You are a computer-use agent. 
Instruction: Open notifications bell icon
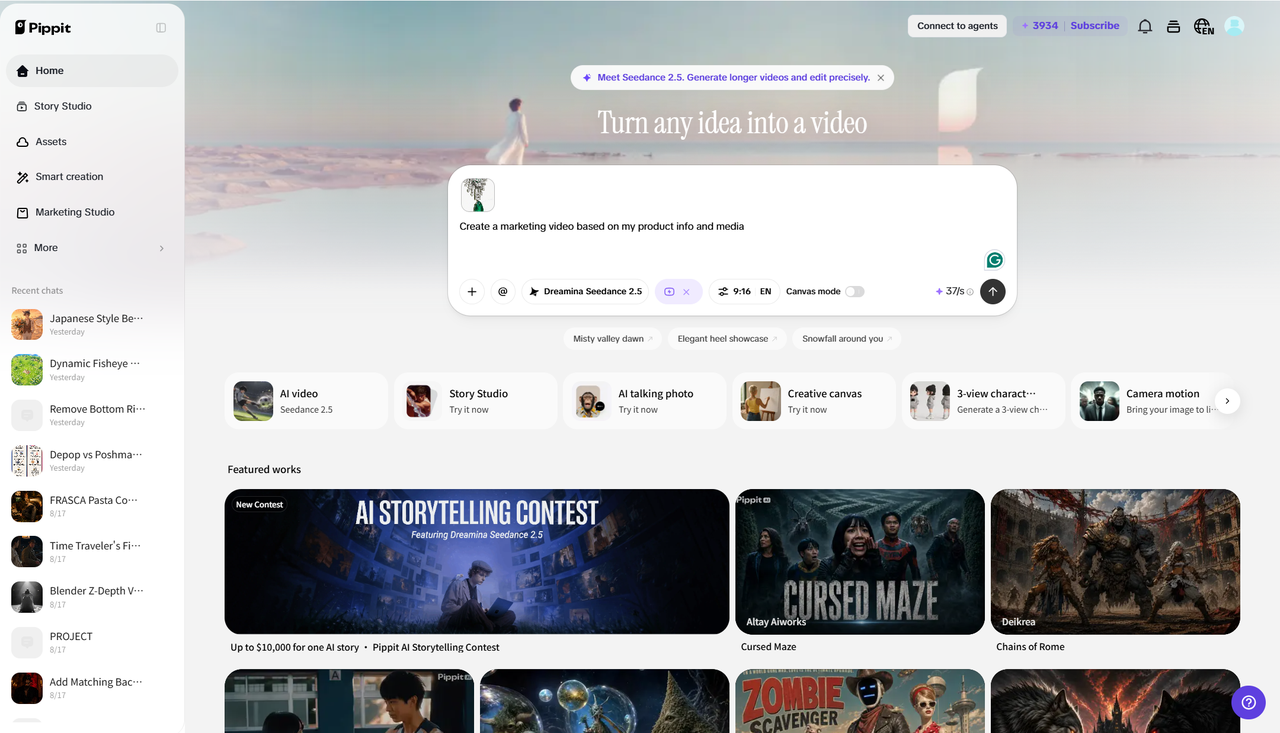tap(1145, 27)
